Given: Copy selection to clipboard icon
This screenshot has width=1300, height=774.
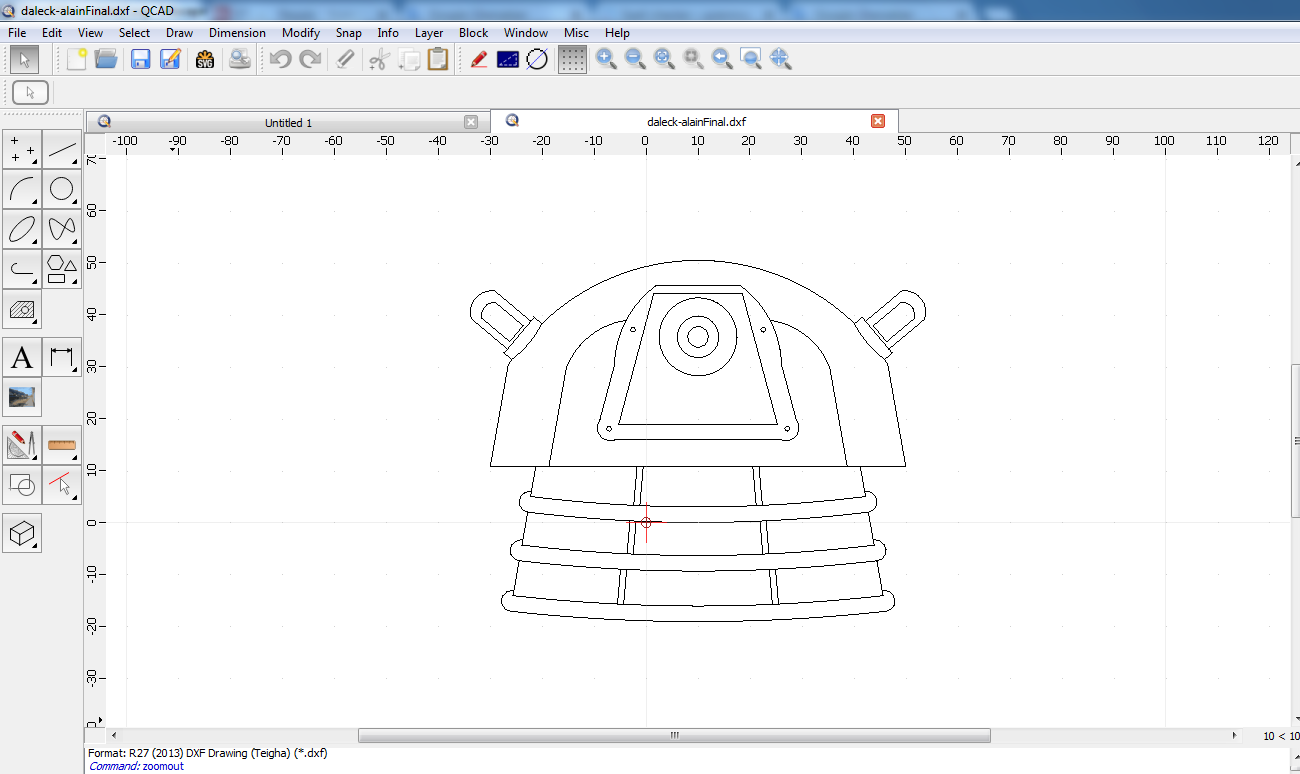Looking at the screenshot, I should [x=408, y=59].
